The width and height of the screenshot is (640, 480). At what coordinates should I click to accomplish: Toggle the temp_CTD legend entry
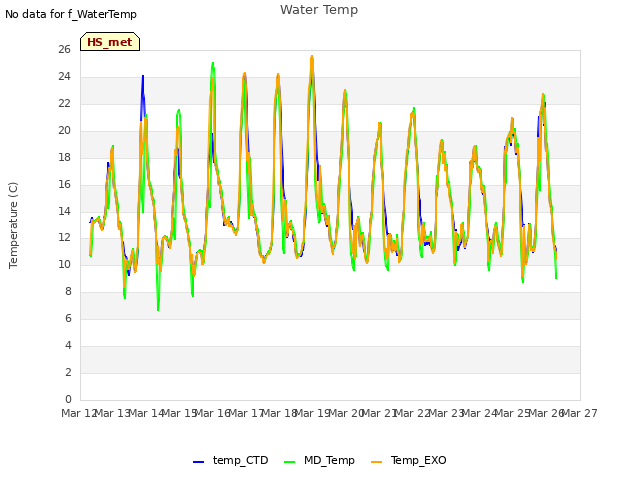click(231, 460)
